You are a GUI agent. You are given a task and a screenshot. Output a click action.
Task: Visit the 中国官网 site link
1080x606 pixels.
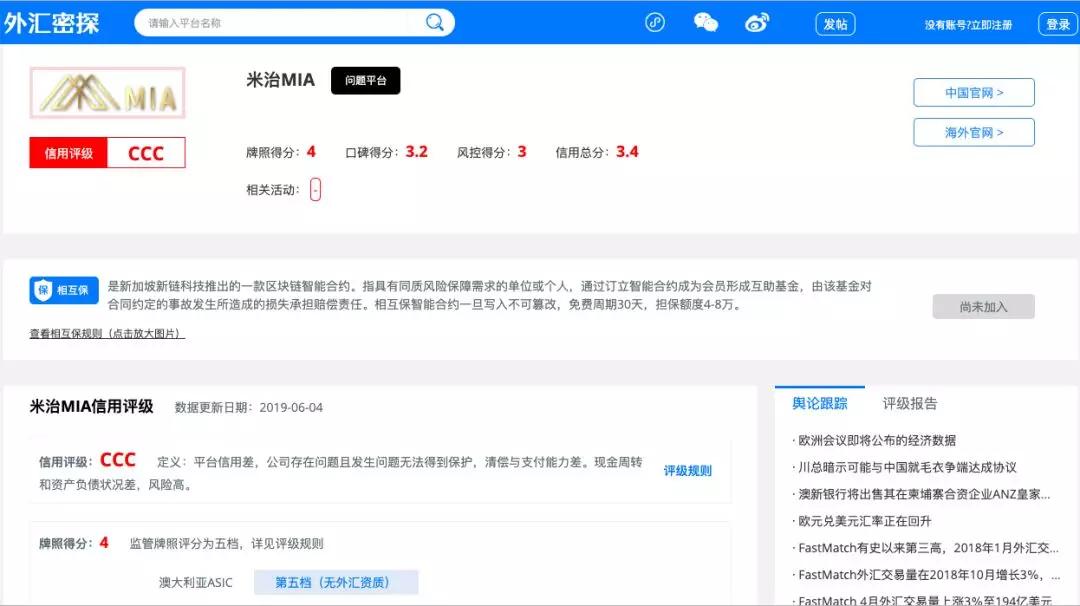pos(973,92)
